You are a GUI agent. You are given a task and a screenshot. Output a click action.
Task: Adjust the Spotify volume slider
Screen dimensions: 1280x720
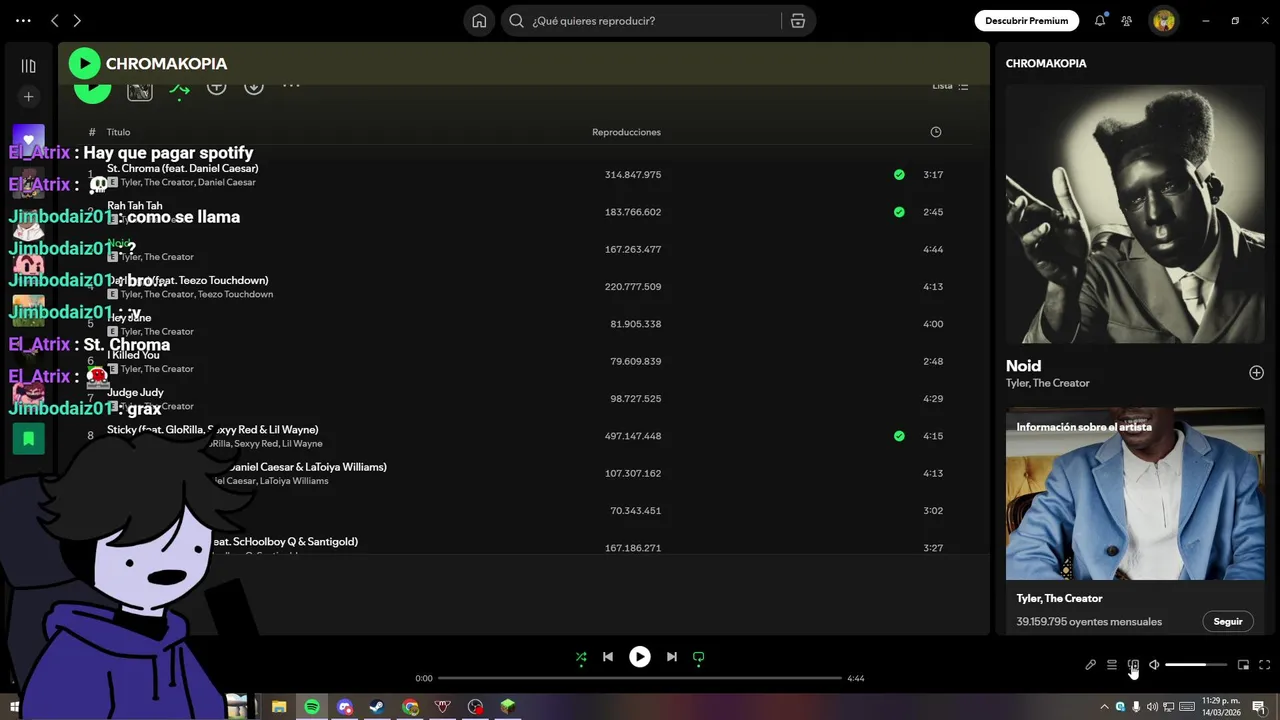click(x=1196, y=665)
